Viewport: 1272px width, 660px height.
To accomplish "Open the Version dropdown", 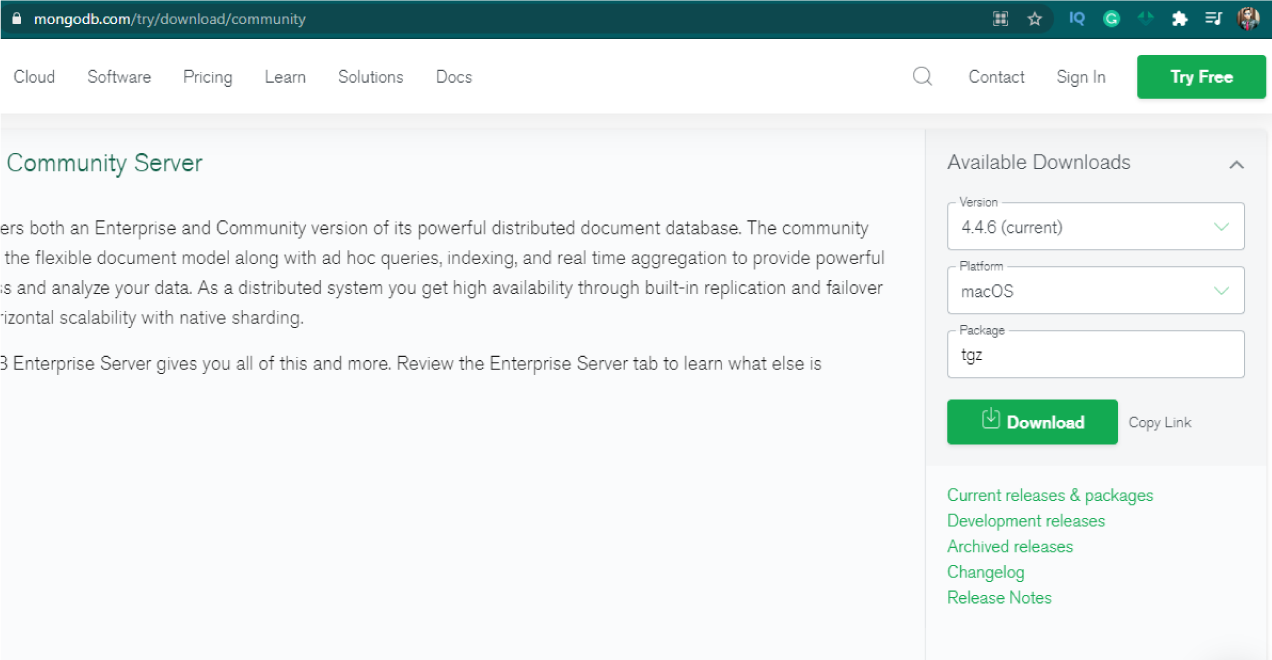I will 1096,226.
